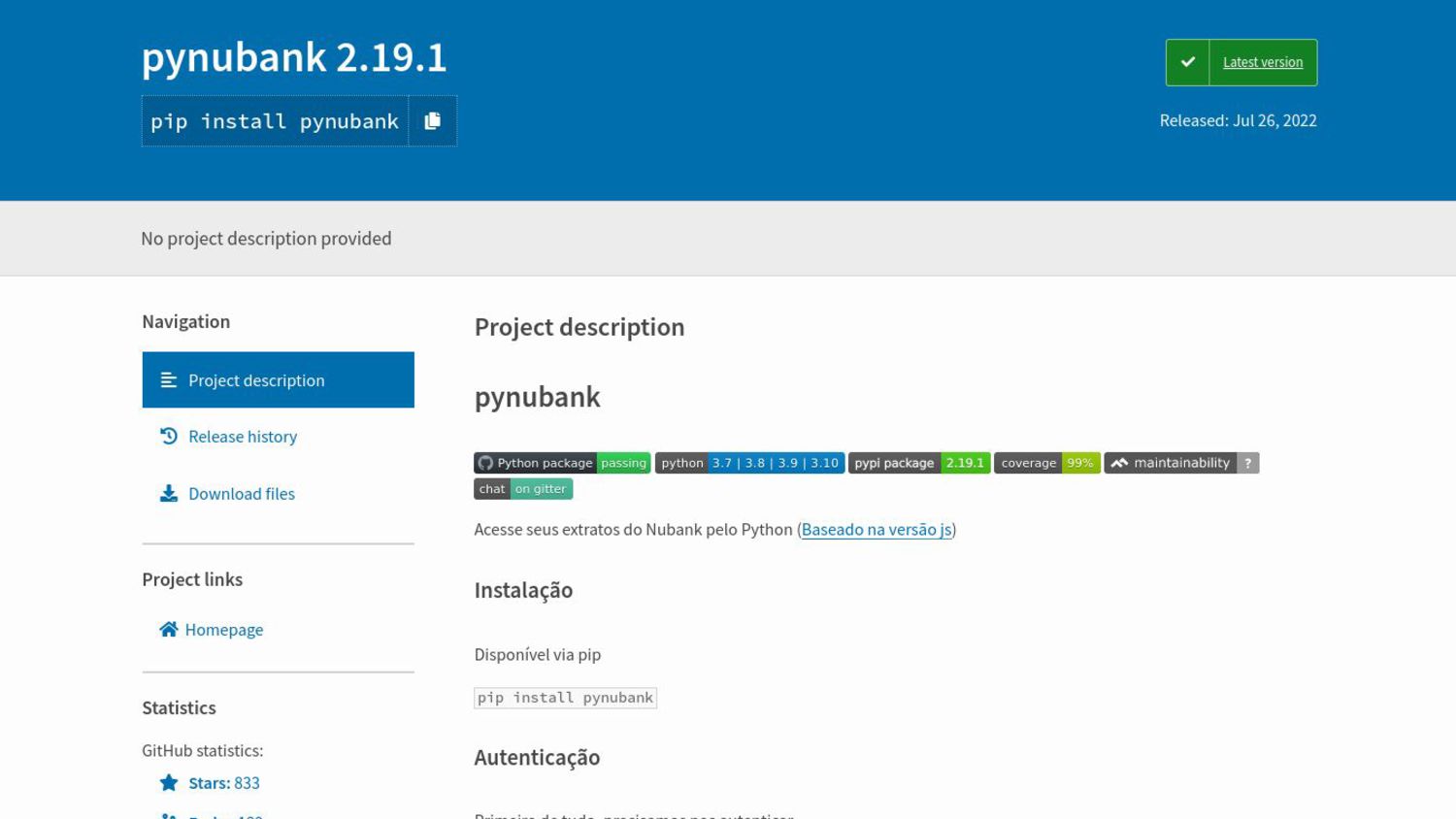Click the GitHub statistics: label

202,750
